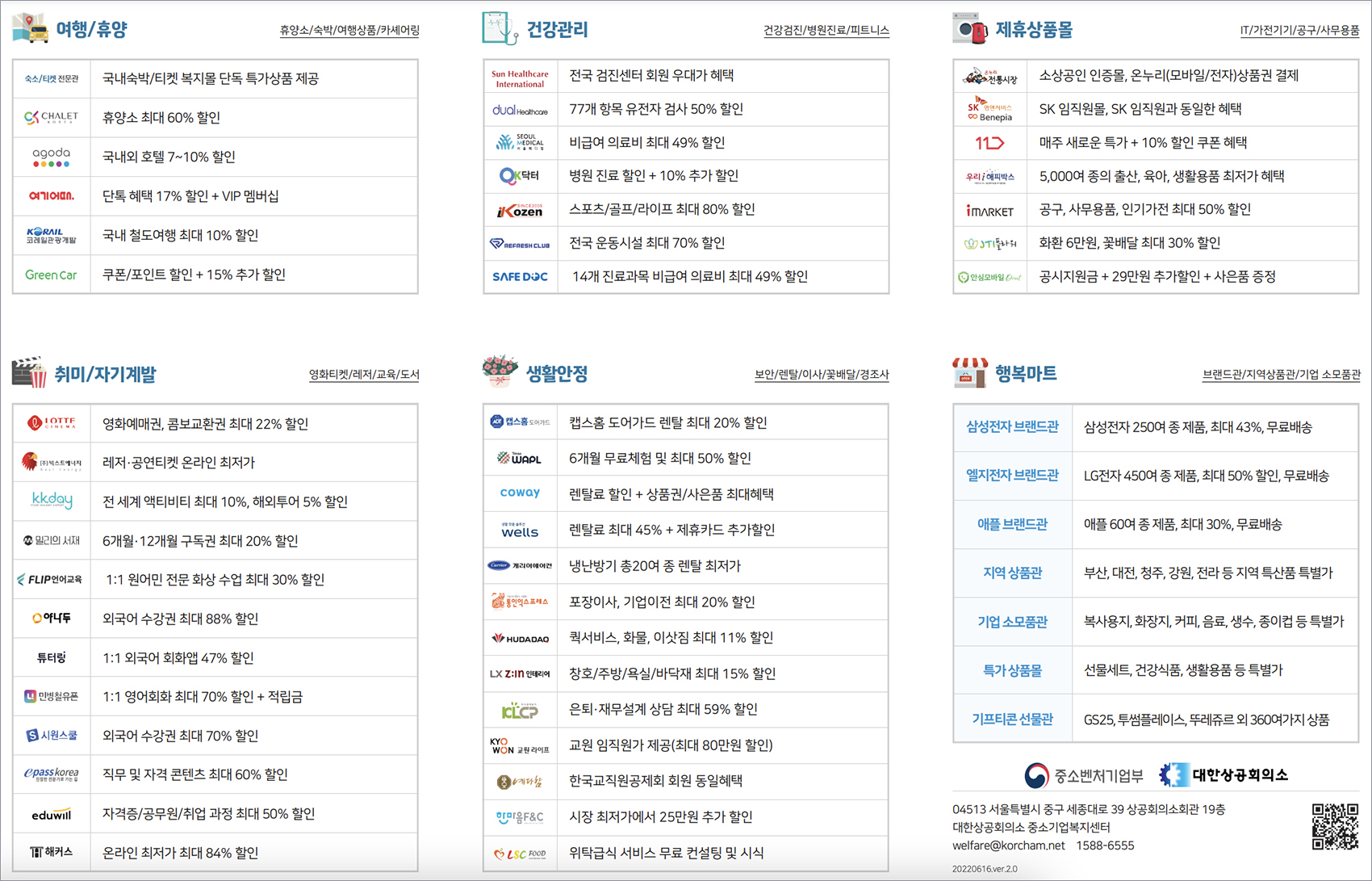Click the SAFE DOC logo
This screenshot has width=1372, height=881.
click(520, 276)
